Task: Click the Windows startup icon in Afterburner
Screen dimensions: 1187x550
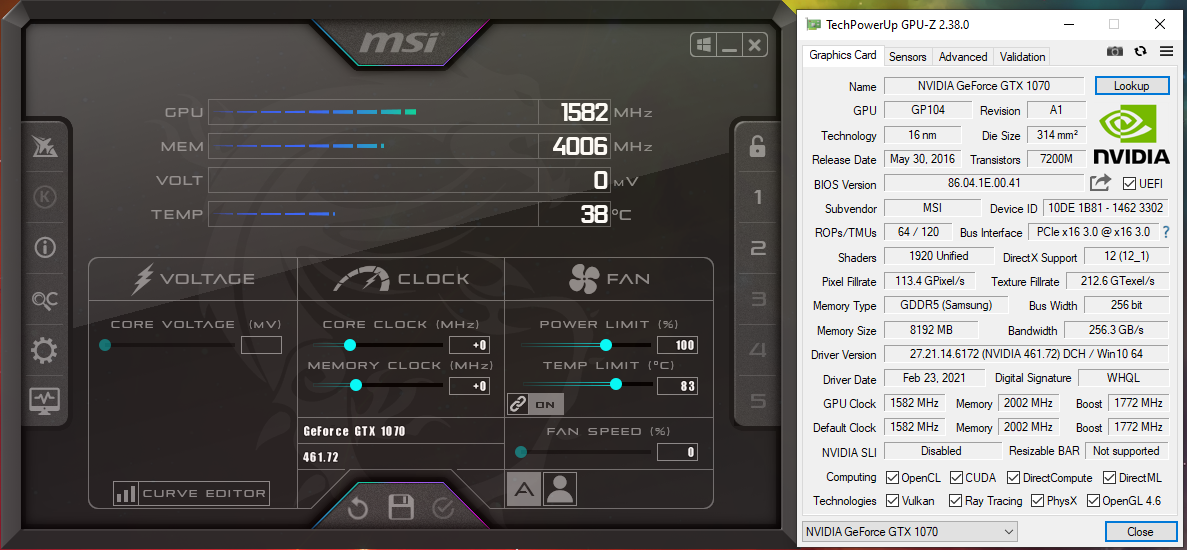Action: (x=703, y=45)
